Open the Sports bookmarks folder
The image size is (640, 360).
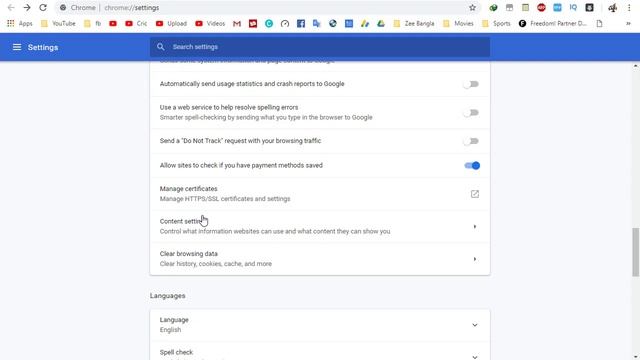click(x=496, y=24)
